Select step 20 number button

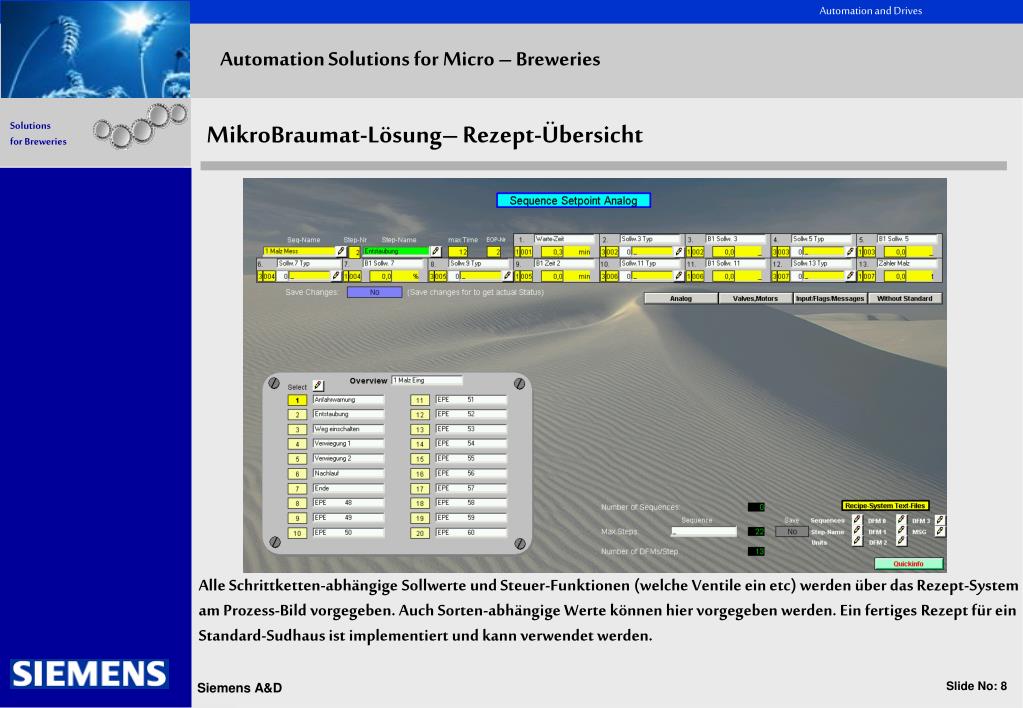pyautogui.click(x=420, y=533)
